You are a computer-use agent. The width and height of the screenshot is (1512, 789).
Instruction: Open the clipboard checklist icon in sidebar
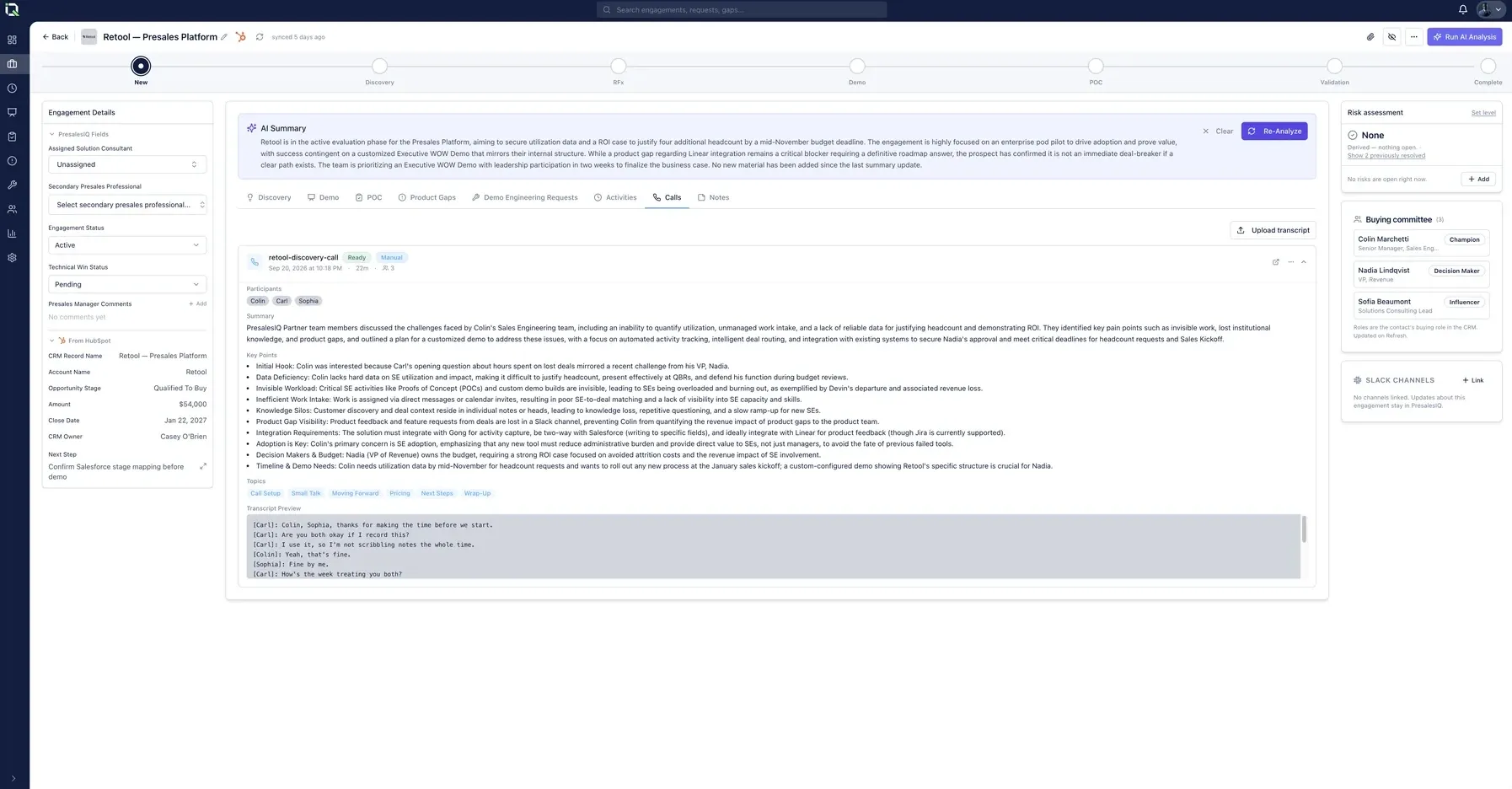coord(12,137)
